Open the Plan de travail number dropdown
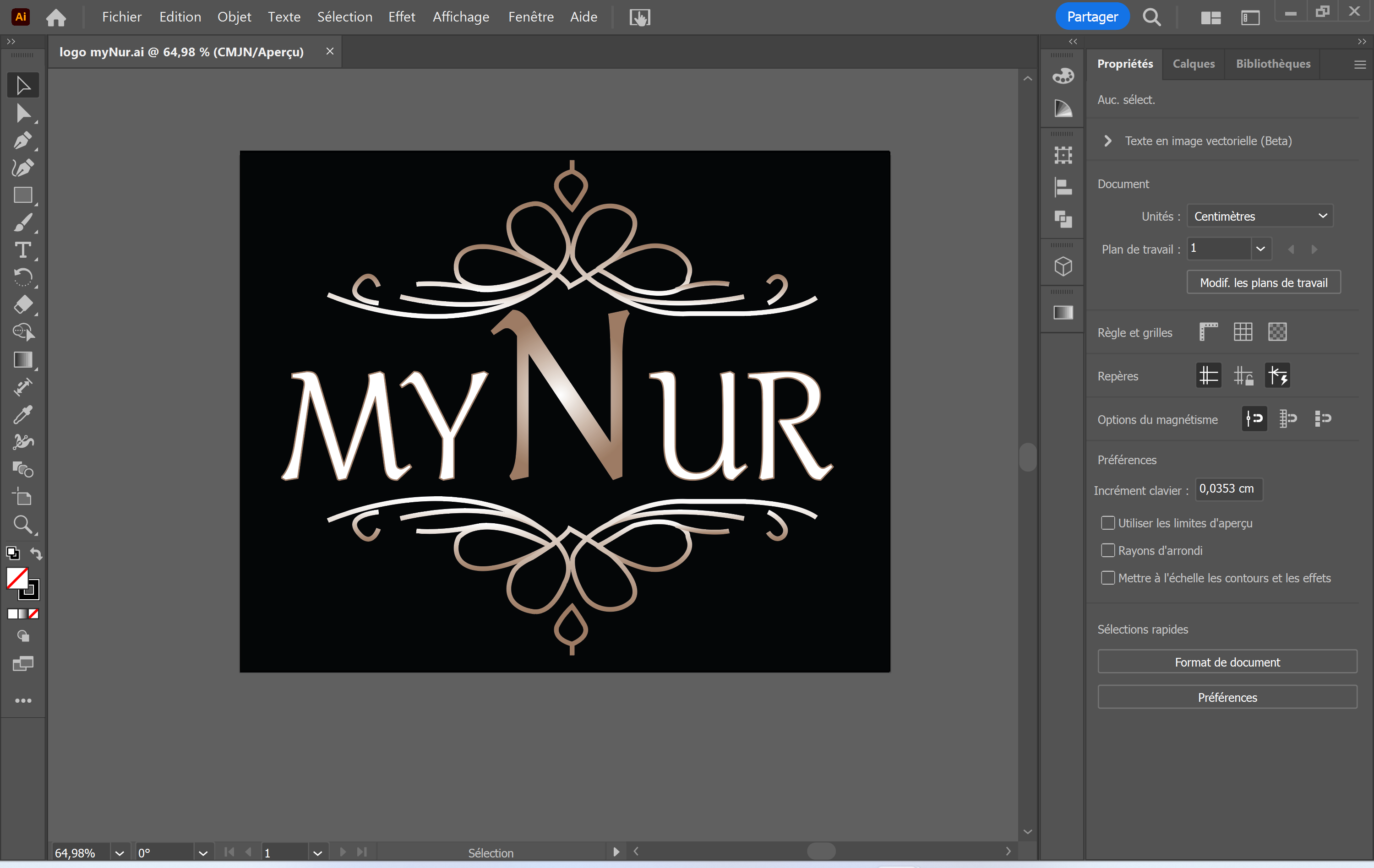This screenshot has height=868, width=1374. coord(1260,249)
